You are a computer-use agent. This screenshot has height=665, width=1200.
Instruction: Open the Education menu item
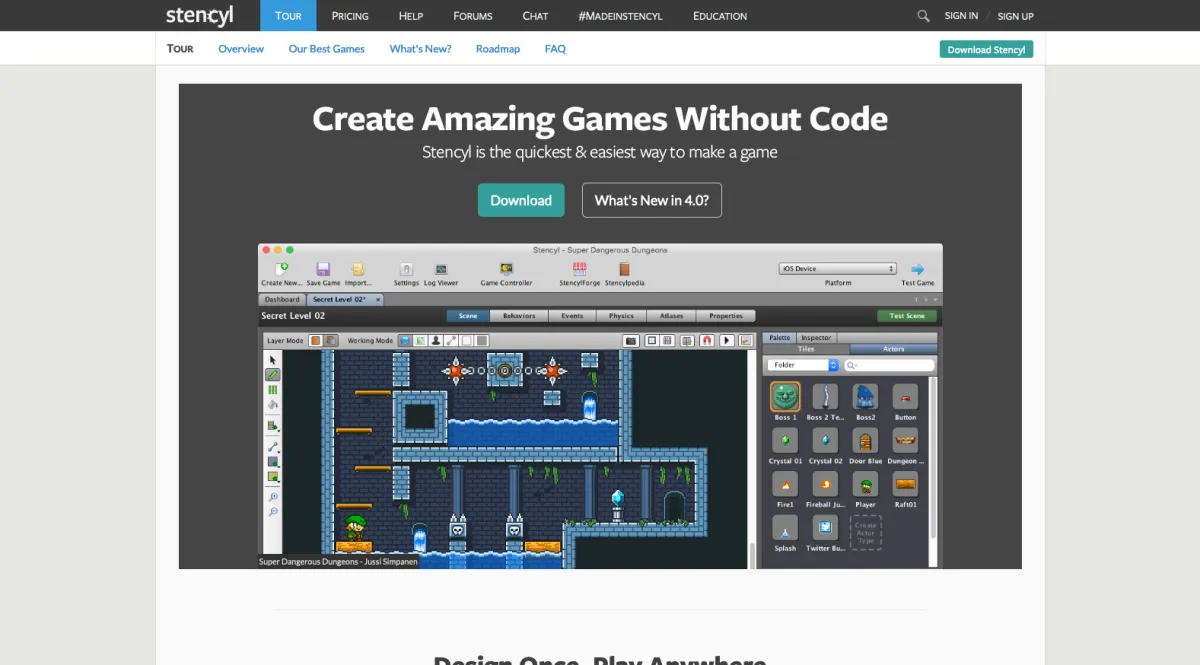pos(720,16)
